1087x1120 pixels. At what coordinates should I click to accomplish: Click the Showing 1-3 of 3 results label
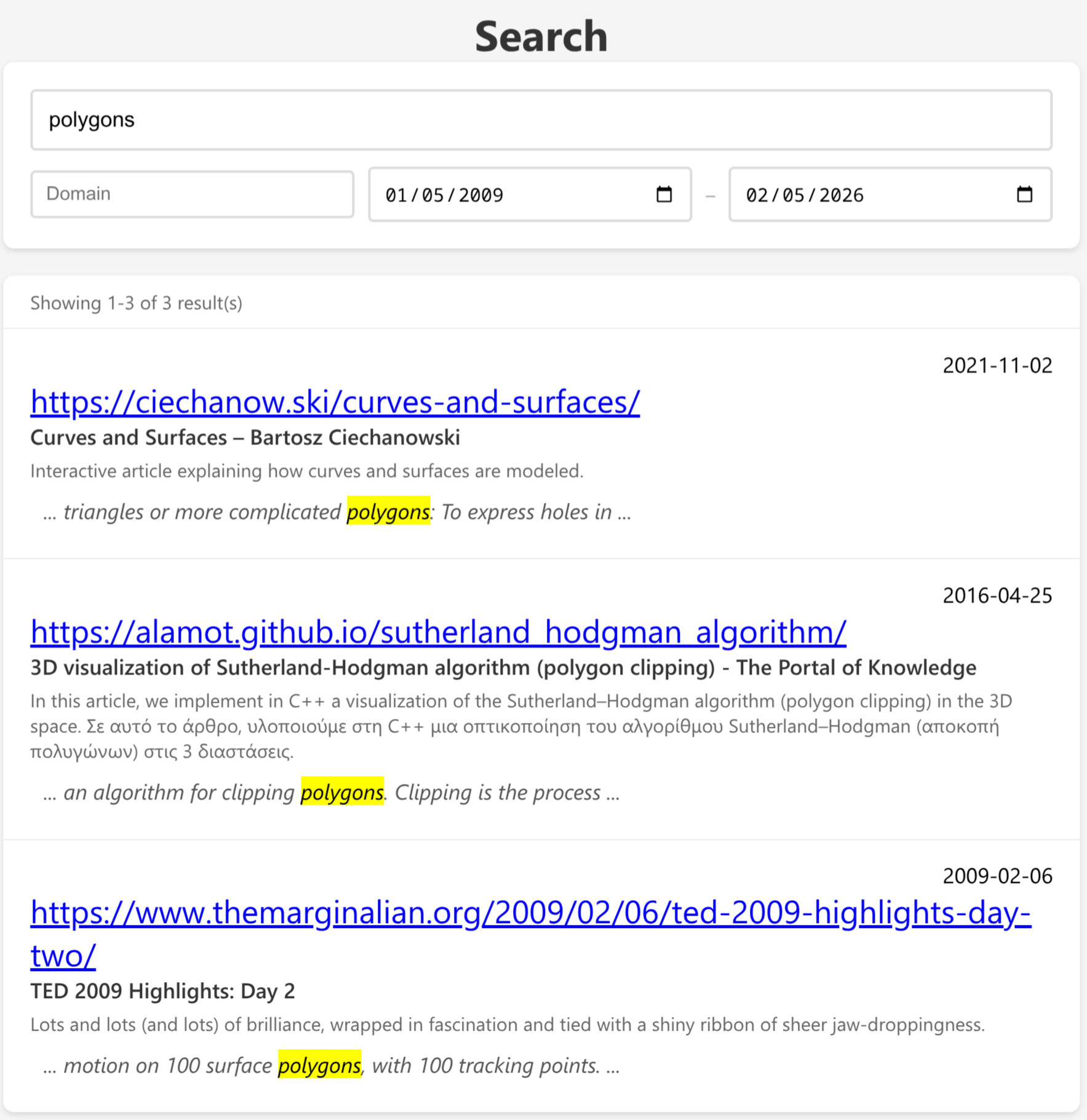click(x=136, y=303)
